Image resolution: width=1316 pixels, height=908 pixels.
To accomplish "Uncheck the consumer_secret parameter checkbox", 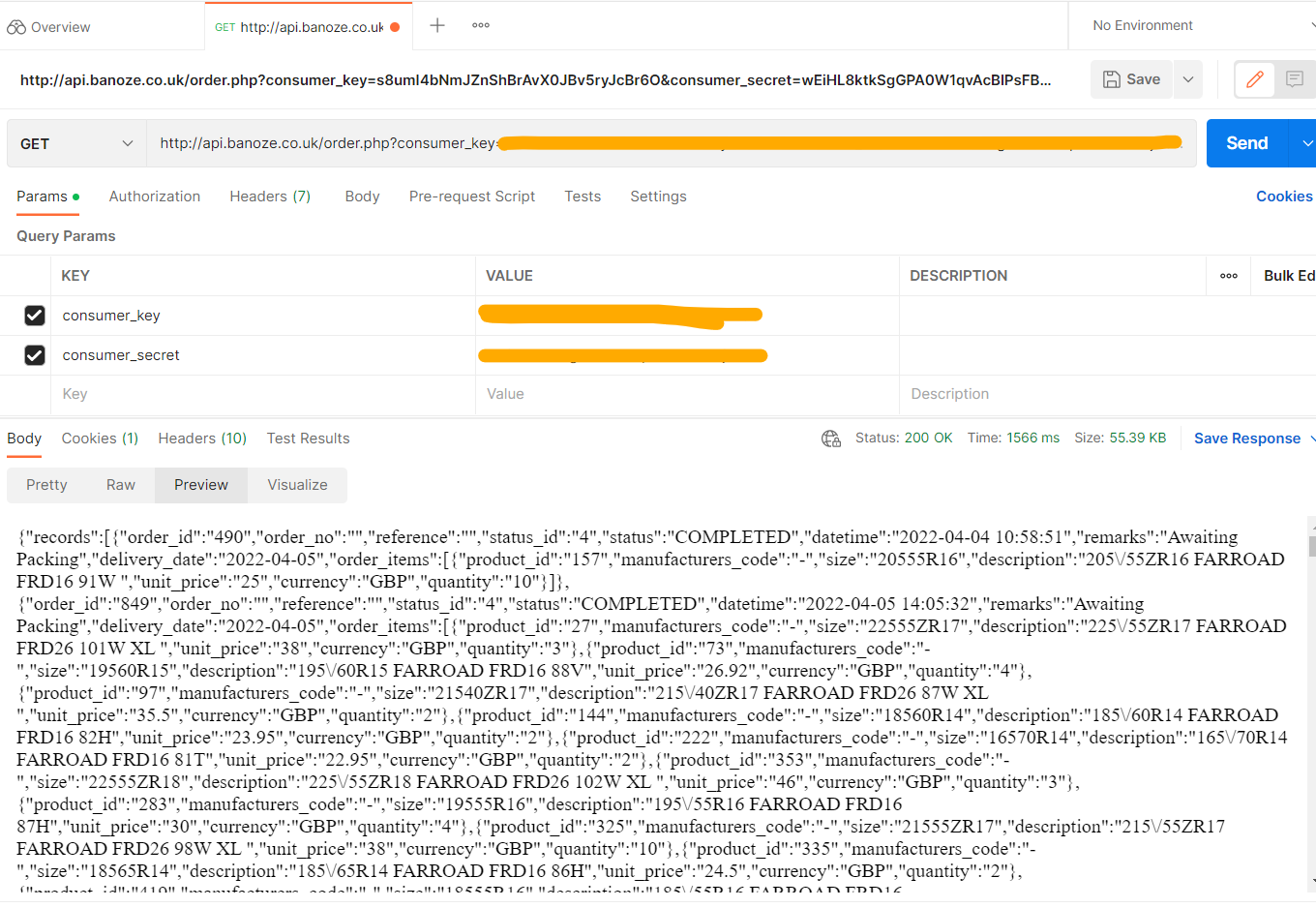I will (x=35, y=355).
